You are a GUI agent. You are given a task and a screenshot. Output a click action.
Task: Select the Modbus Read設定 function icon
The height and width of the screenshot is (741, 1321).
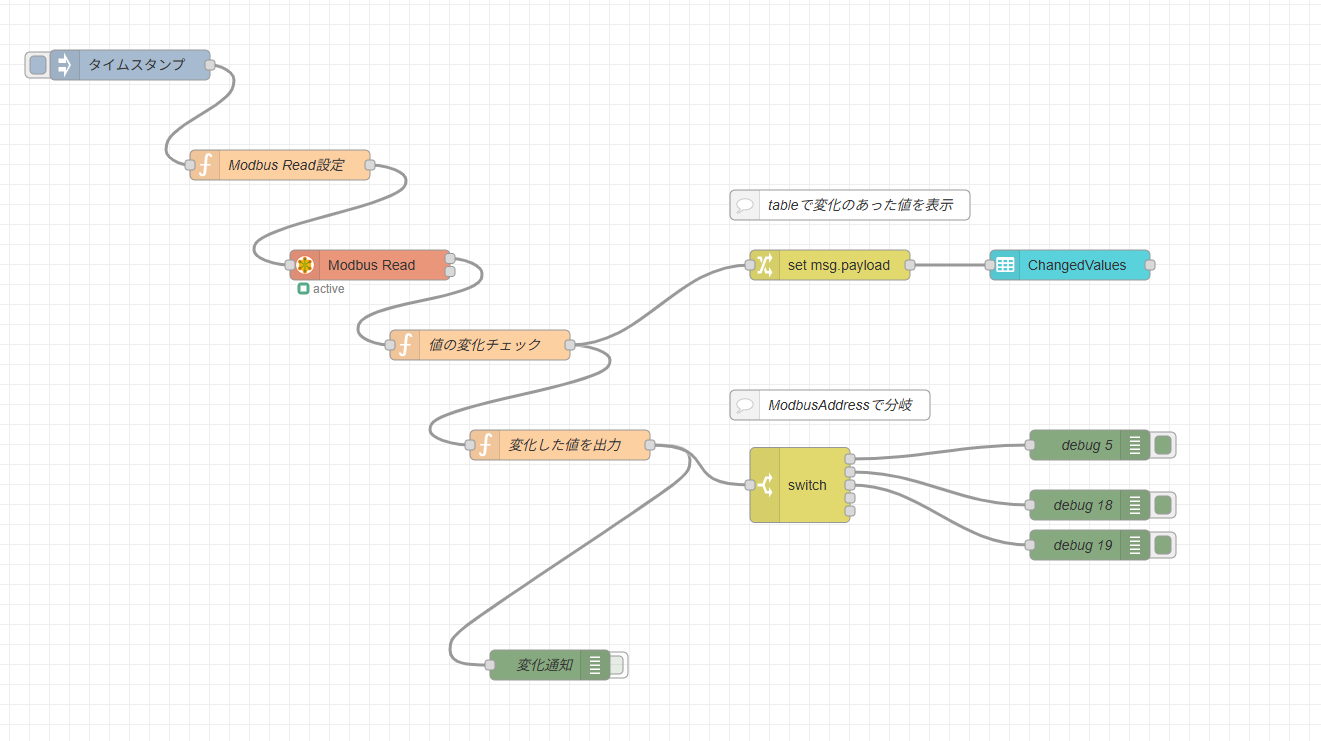pyautogui.click(x=205, y=165)
